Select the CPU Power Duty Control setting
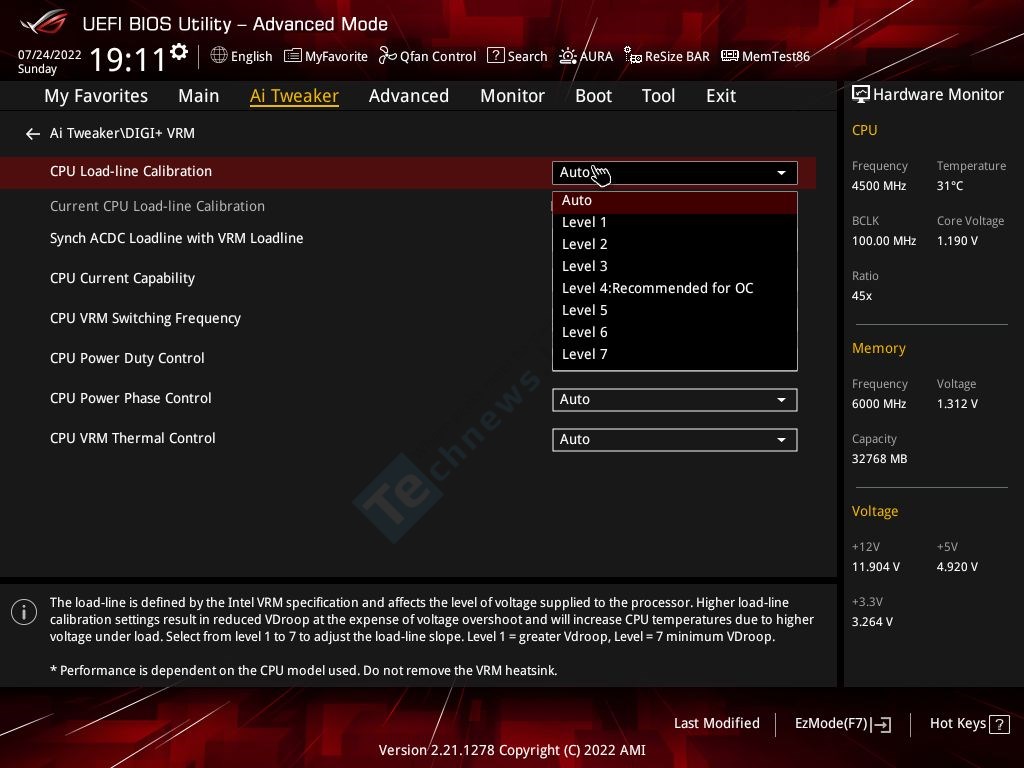The height and width of the screenshot is (768, 1024). (127, 359)
